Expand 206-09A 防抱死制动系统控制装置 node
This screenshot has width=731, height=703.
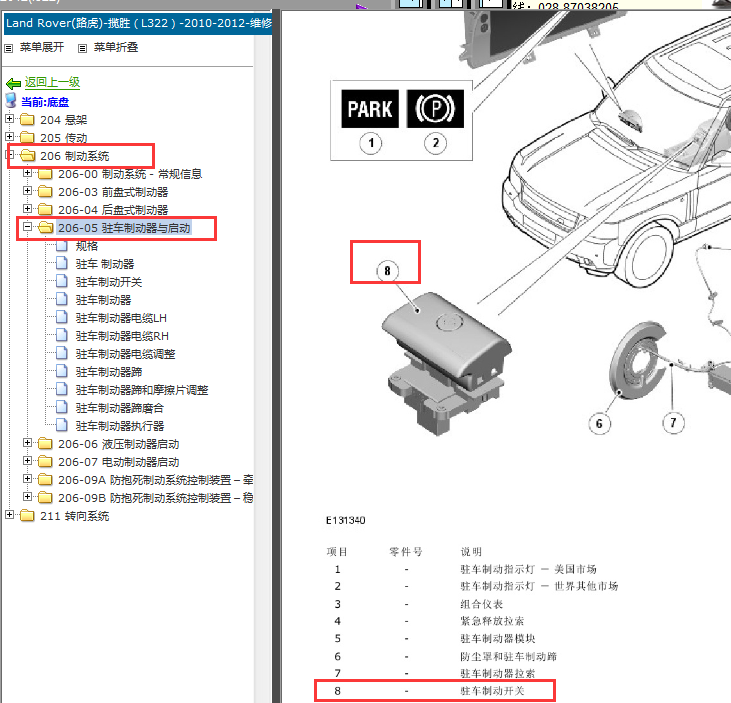pyautogui.click(x=28, y=478)
